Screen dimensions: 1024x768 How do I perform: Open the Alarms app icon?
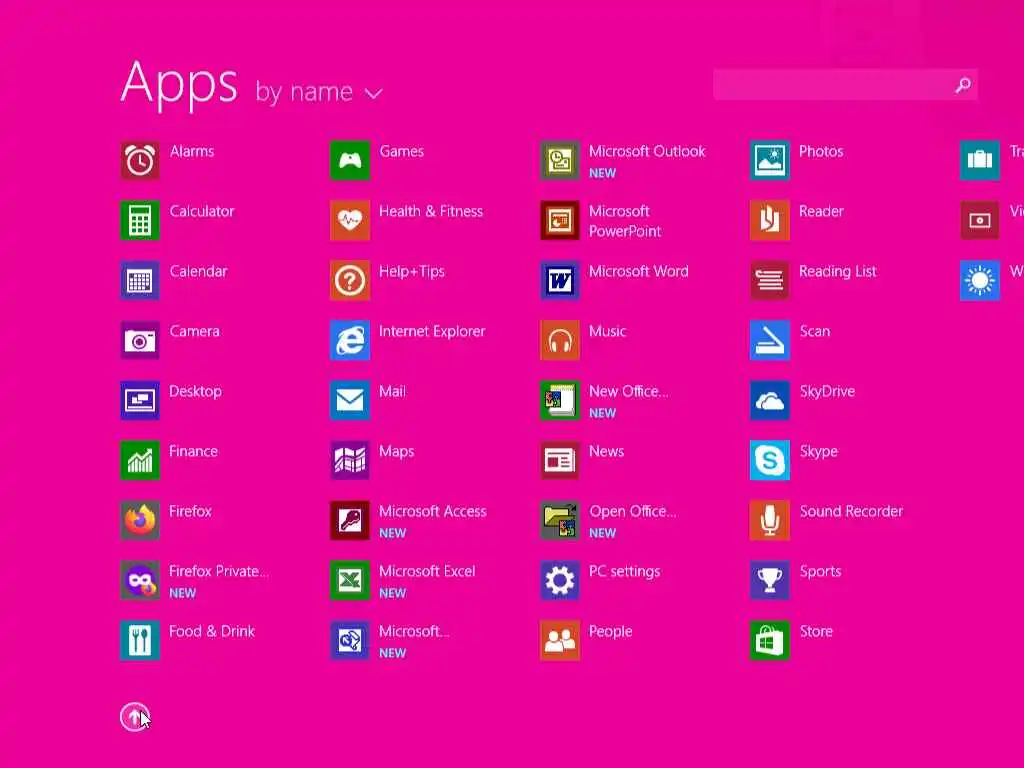[x=140, y=160]
